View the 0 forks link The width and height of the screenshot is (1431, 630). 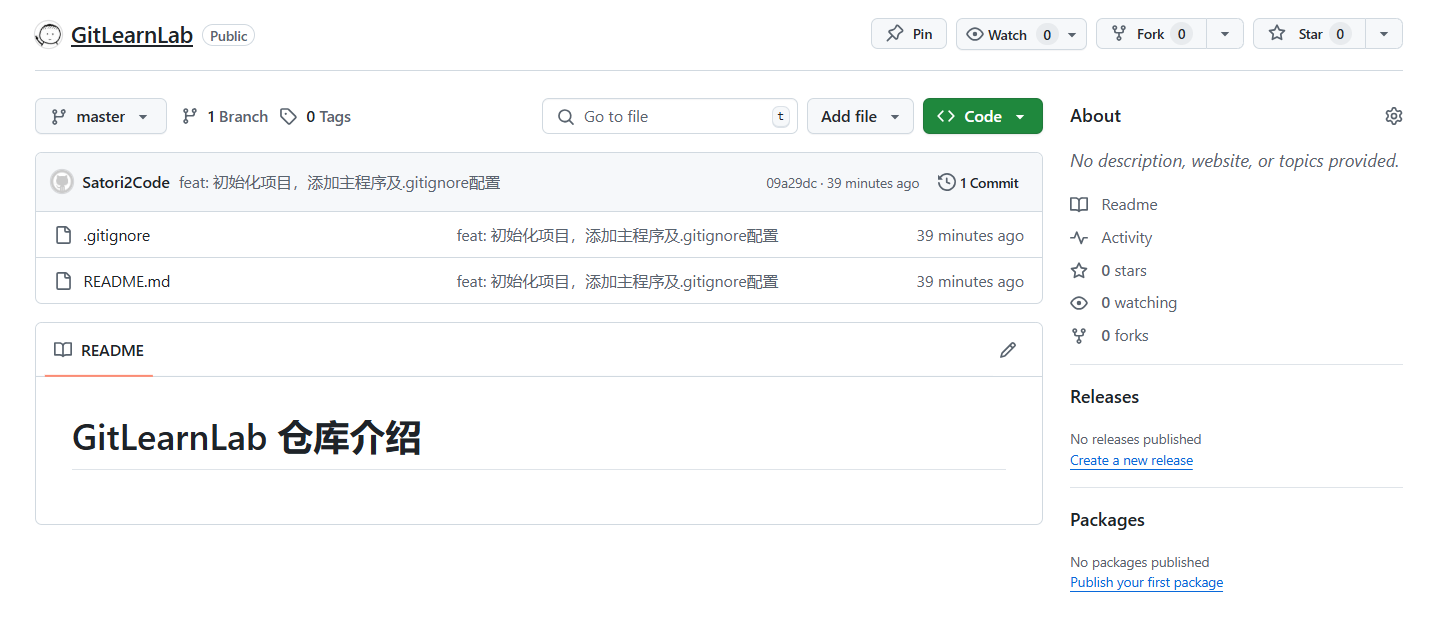pos(1109,336)
